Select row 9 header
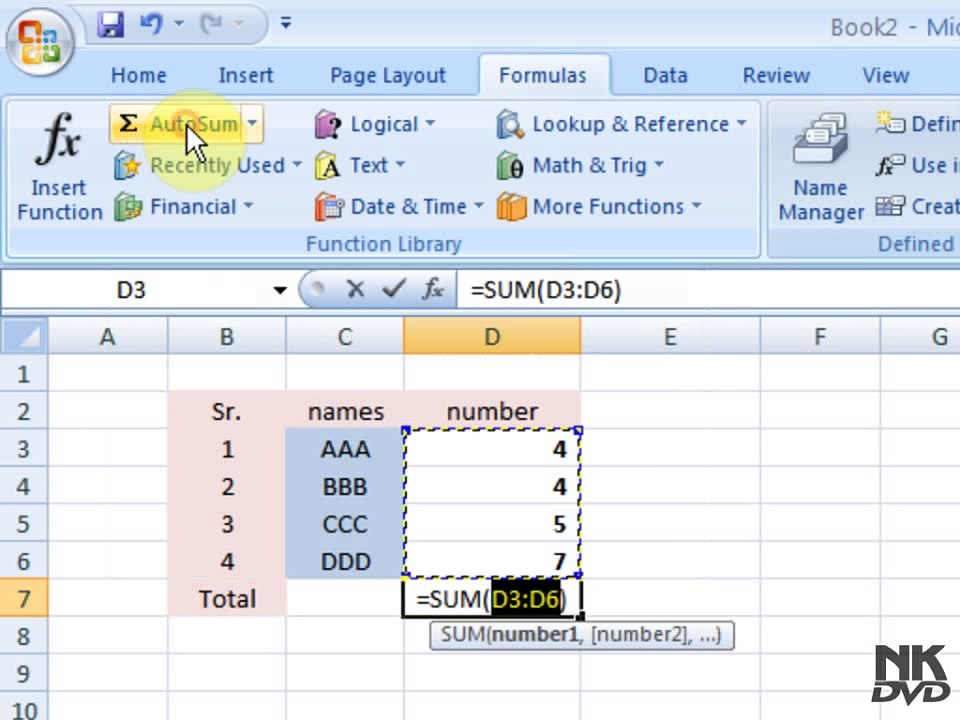The height and width of the screenshot is (720, 960). (23, 673)
